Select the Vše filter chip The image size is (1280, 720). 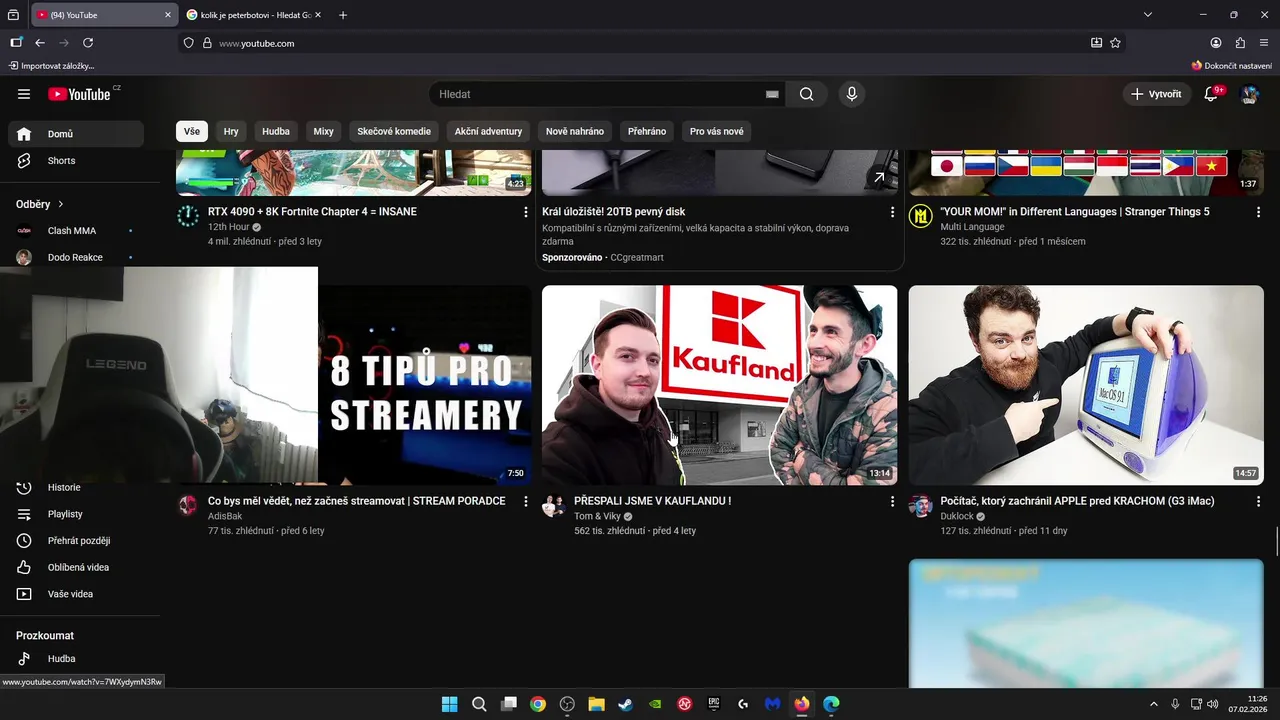pos(192,131)
